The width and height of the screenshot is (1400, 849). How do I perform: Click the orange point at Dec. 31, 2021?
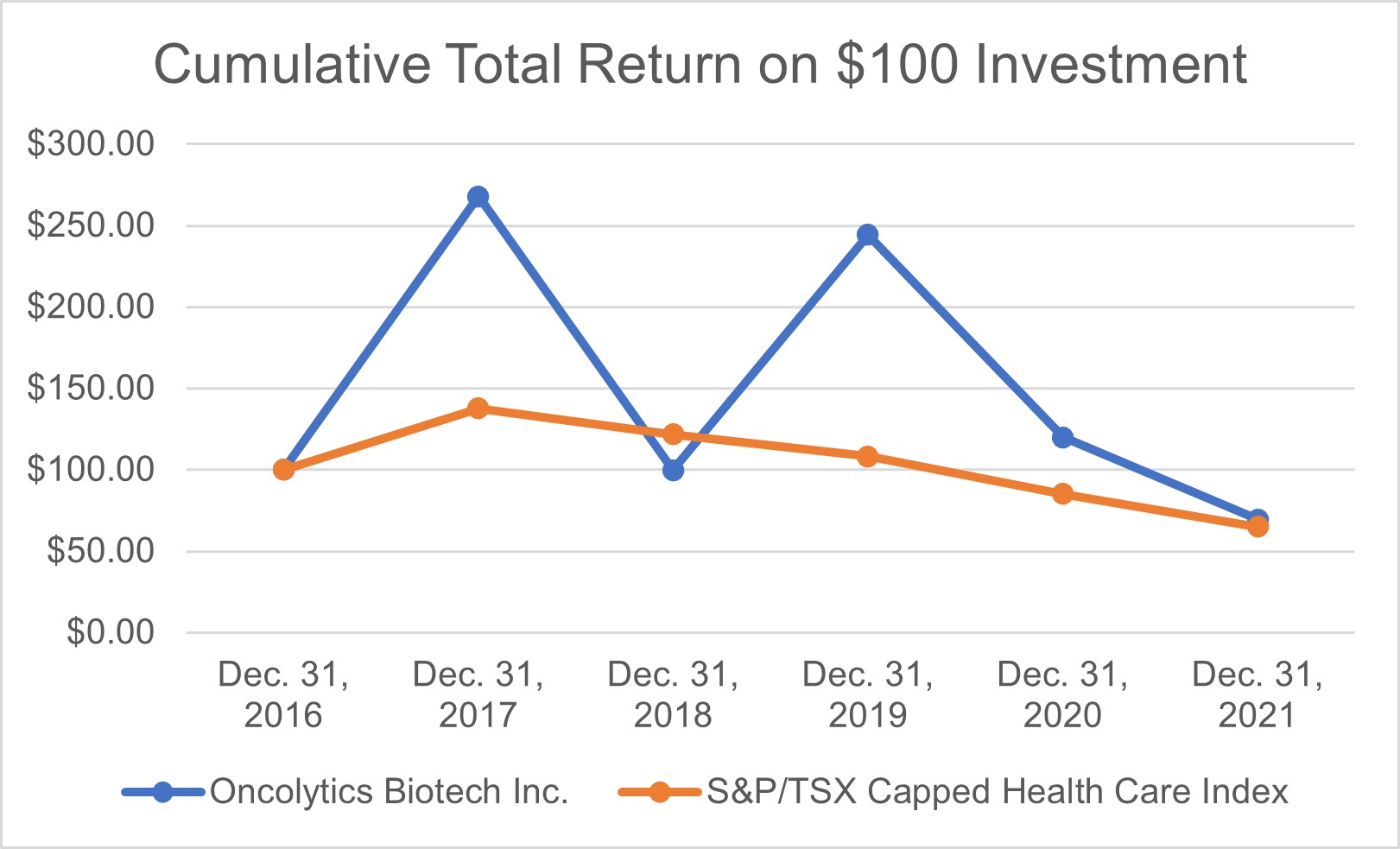(1258, 527)
